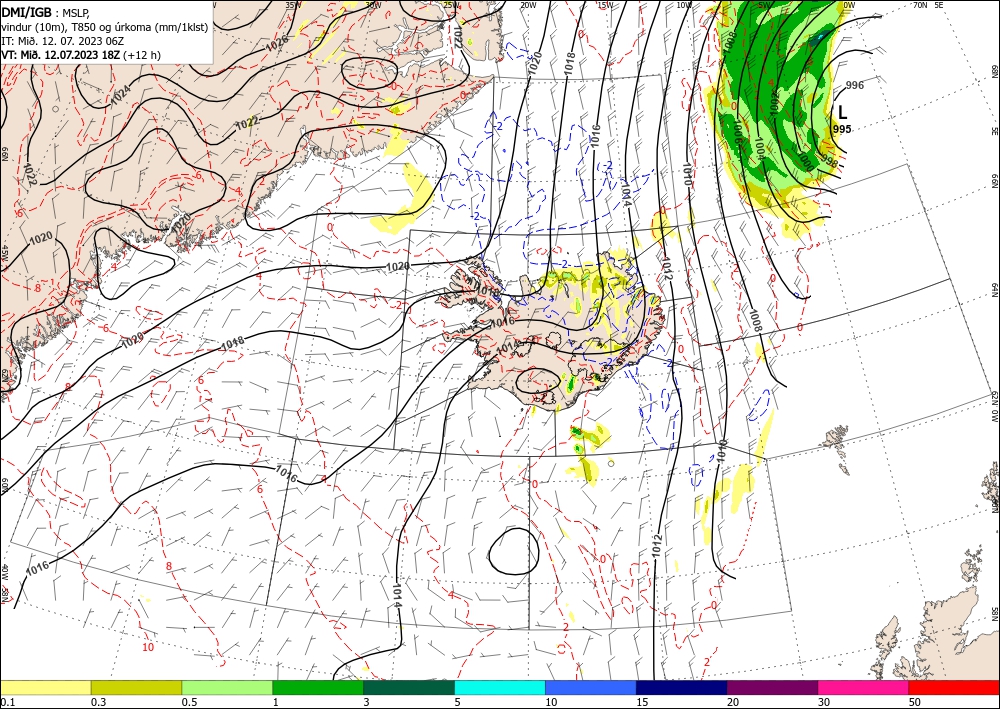Click the '995' low pressure value
The height and width of the screenshot is (709, 1000).
coord(842,129)
